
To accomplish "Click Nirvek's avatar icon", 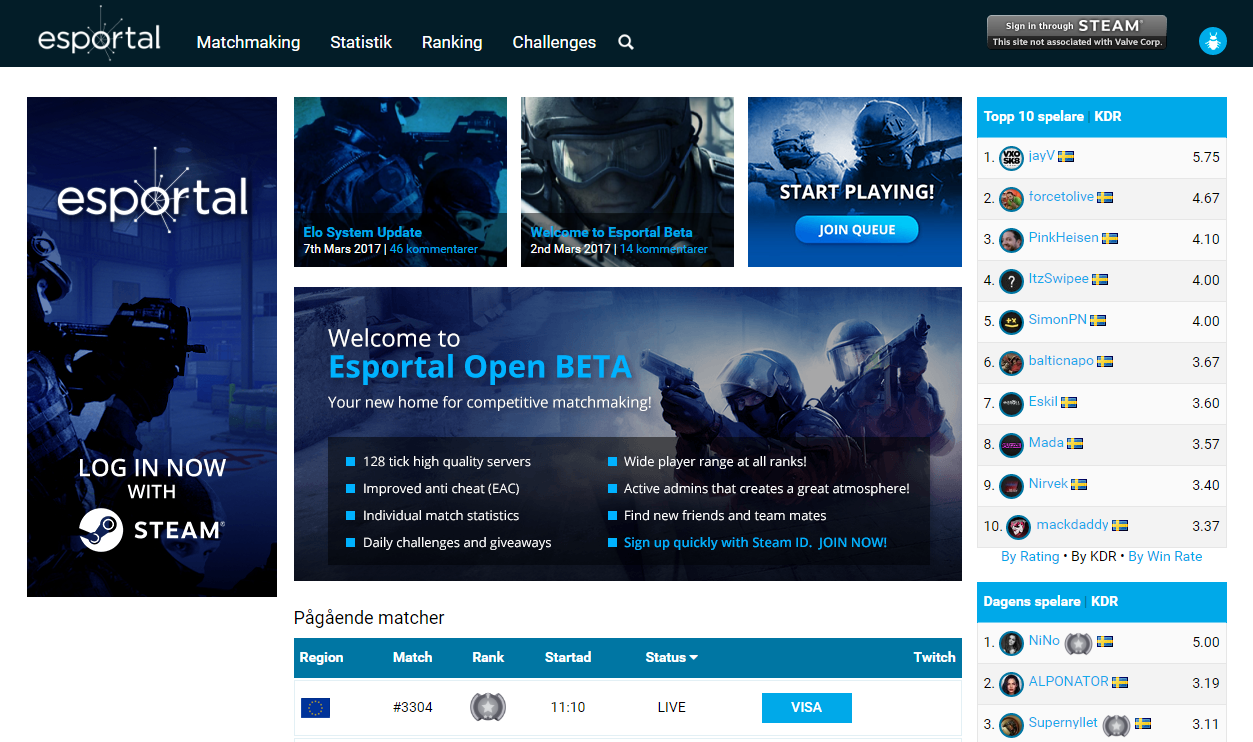I will [x=1011, y=486].
